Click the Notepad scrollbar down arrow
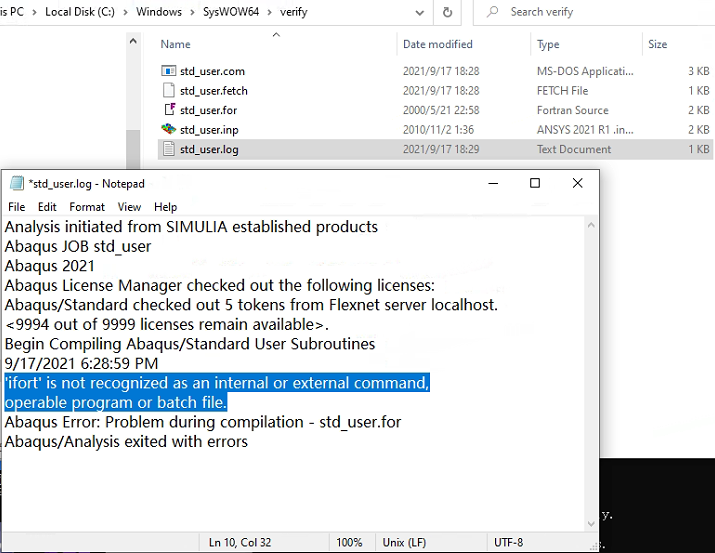 point(591,524)
